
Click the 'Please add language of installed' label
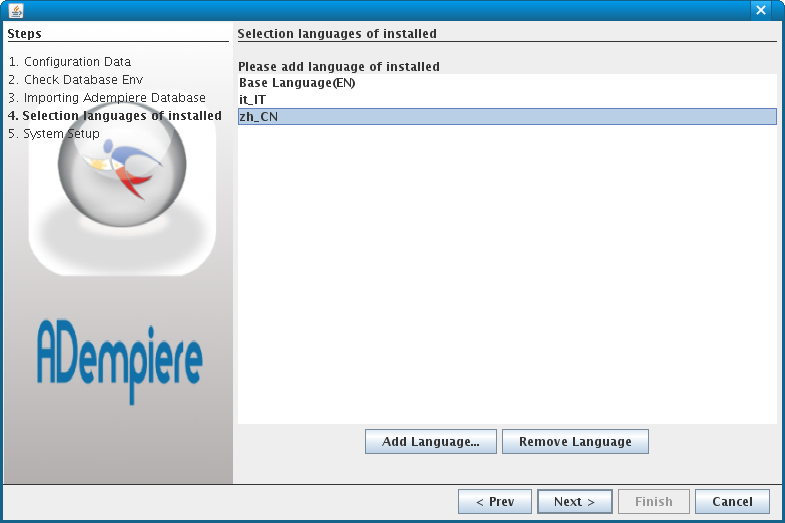(339, 67)
